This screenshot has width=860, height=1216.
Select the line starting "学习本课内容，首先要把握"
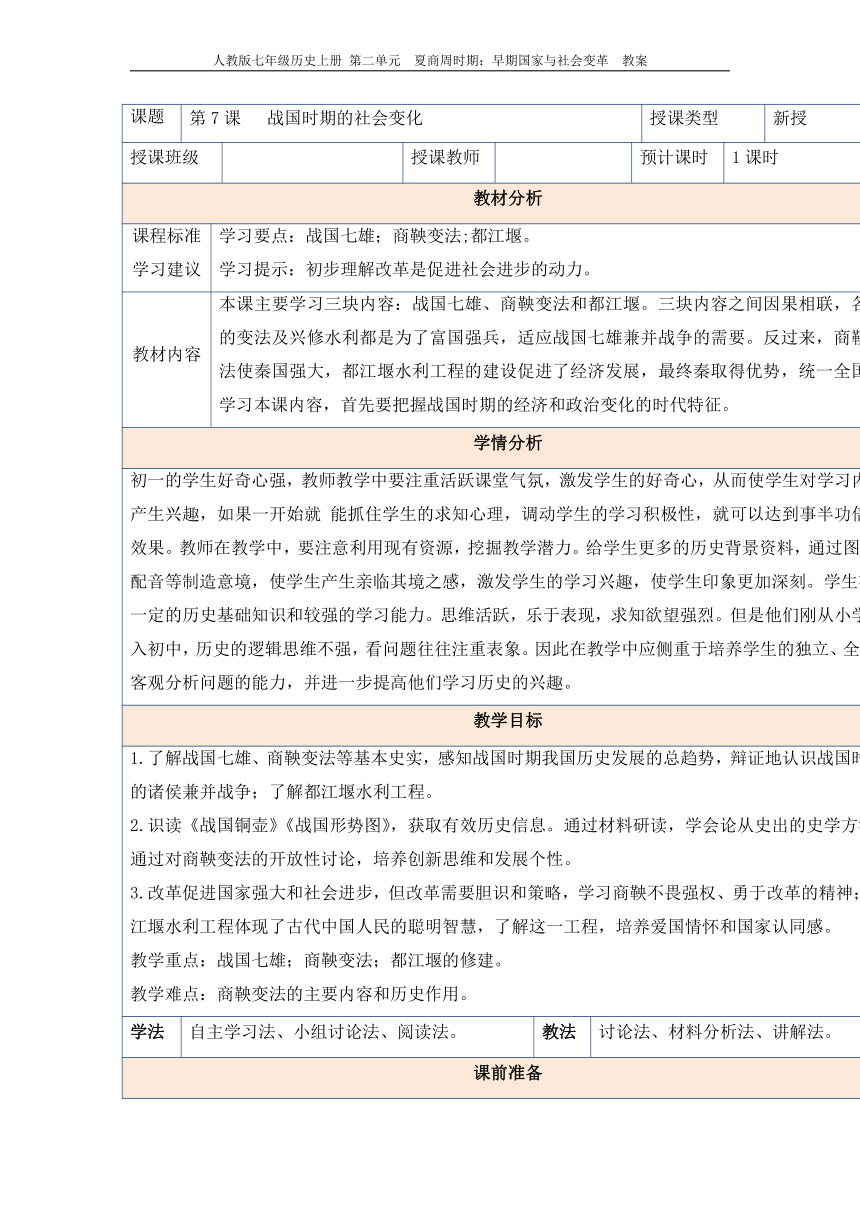(476, 405)
